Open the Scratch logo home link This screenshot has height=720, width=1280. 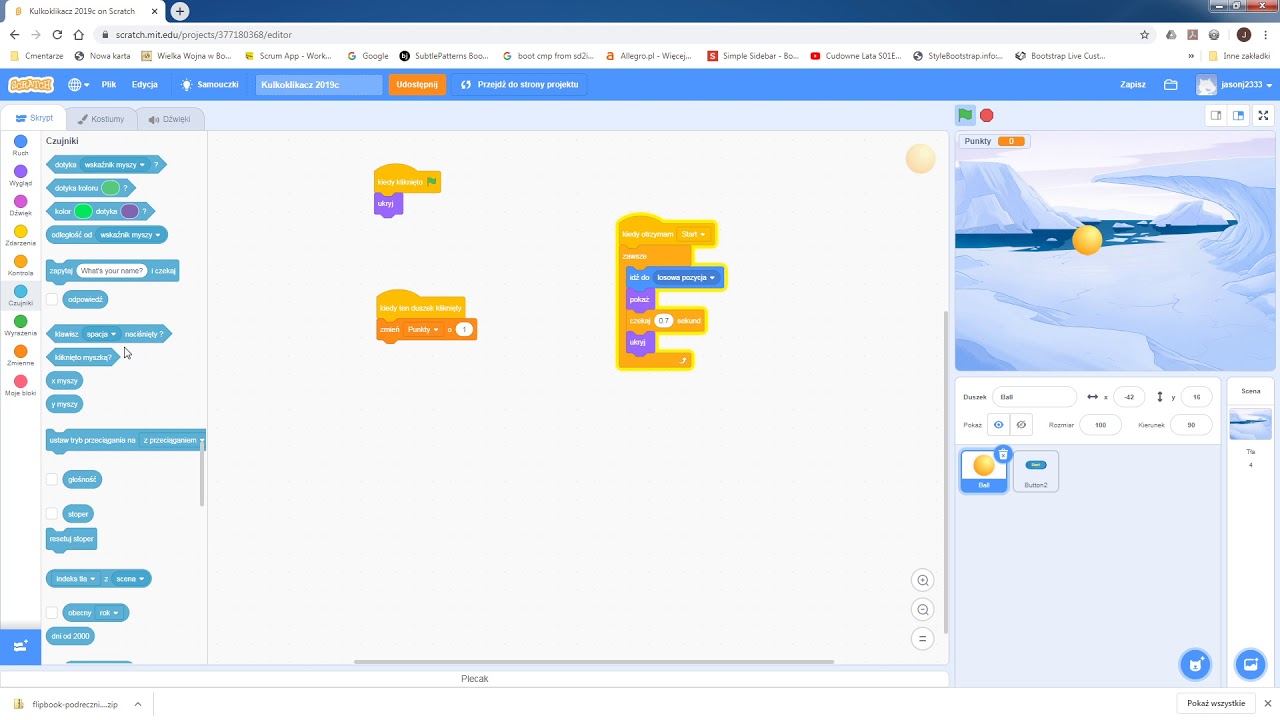pyautogui.click(x=31, y=85)
